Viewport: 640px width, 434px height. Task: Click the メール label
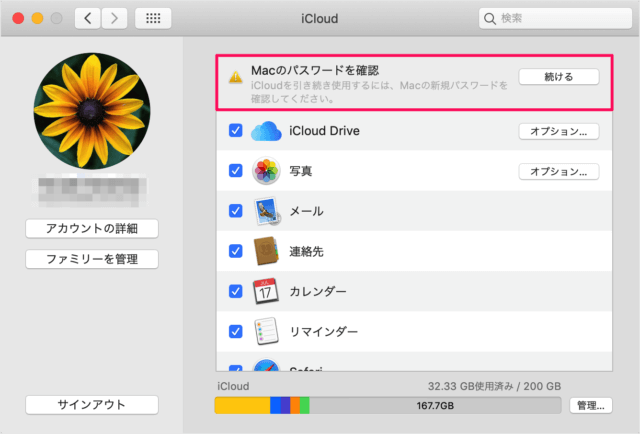(307, 211)
